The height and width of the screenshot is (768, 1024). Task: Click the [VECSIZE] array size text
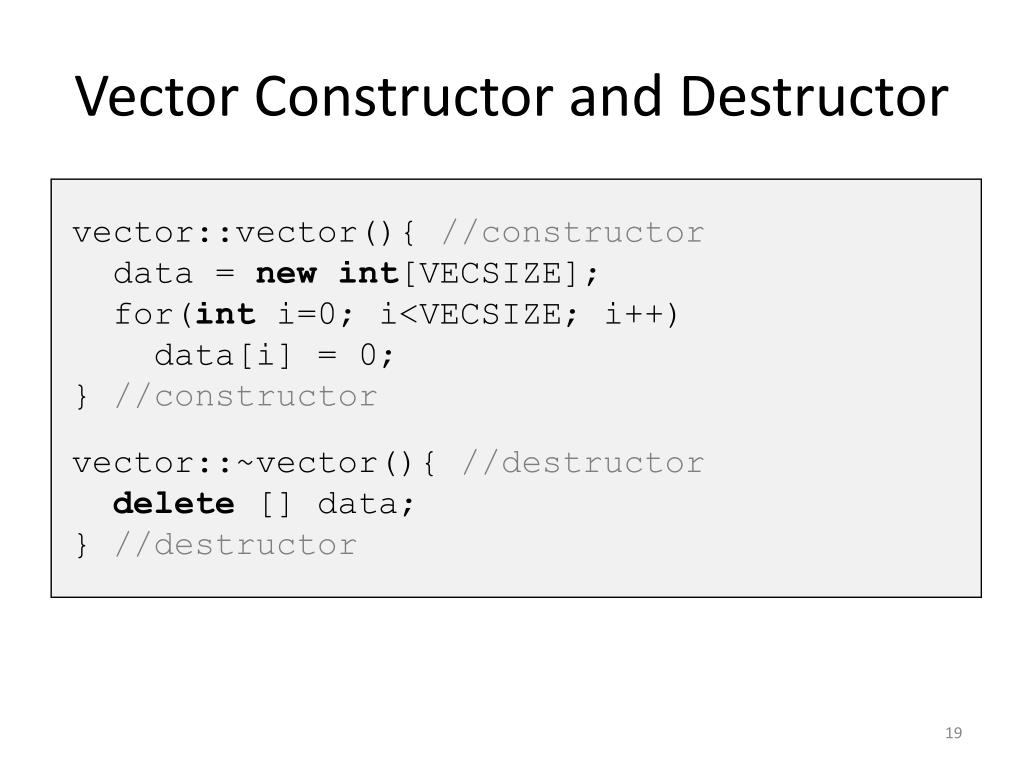(490, 274)
